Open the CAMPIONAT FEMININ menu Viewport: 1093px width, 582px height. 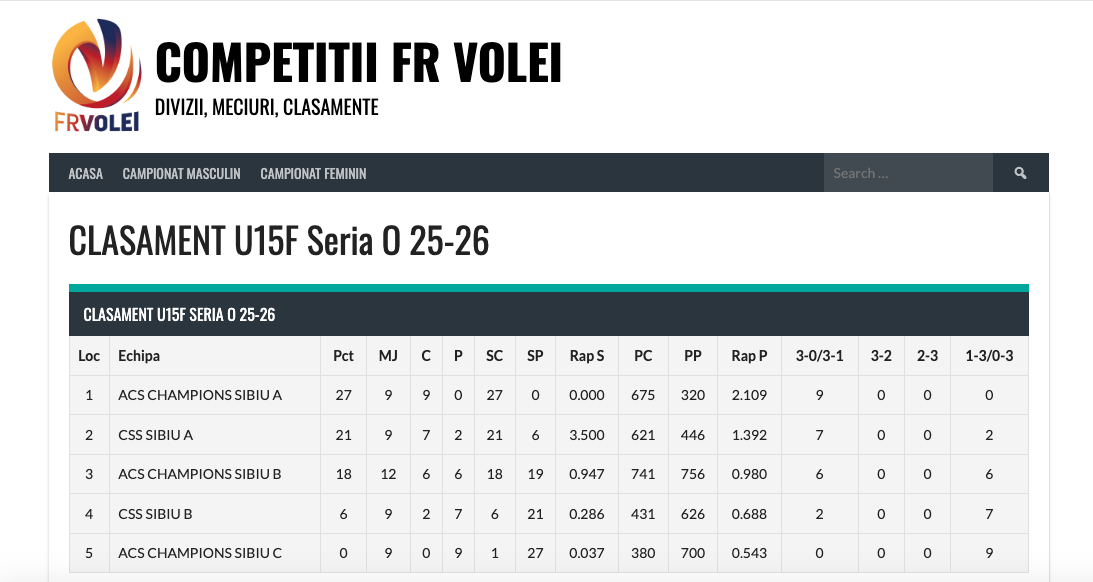(313, 173)
